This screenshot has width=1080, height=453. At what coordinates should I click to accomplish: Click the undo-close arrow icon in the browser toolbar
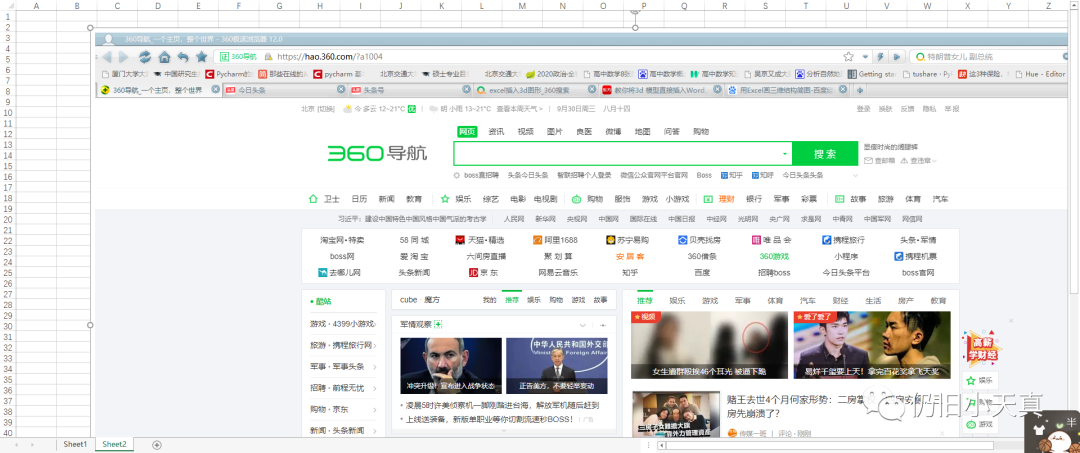pos(183,56)
